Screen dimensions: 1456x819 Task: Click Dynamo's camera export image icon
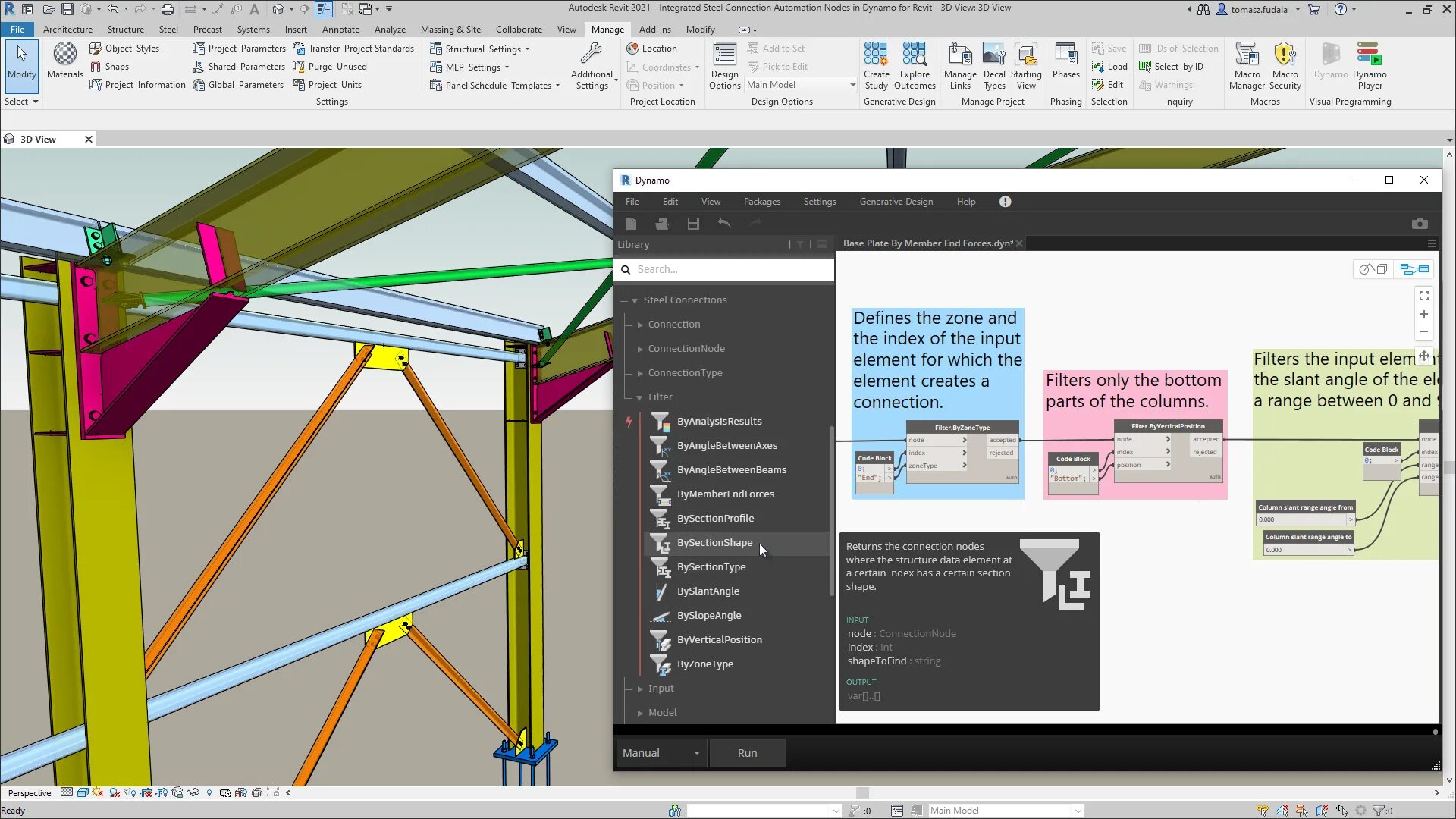(1420, 224)
